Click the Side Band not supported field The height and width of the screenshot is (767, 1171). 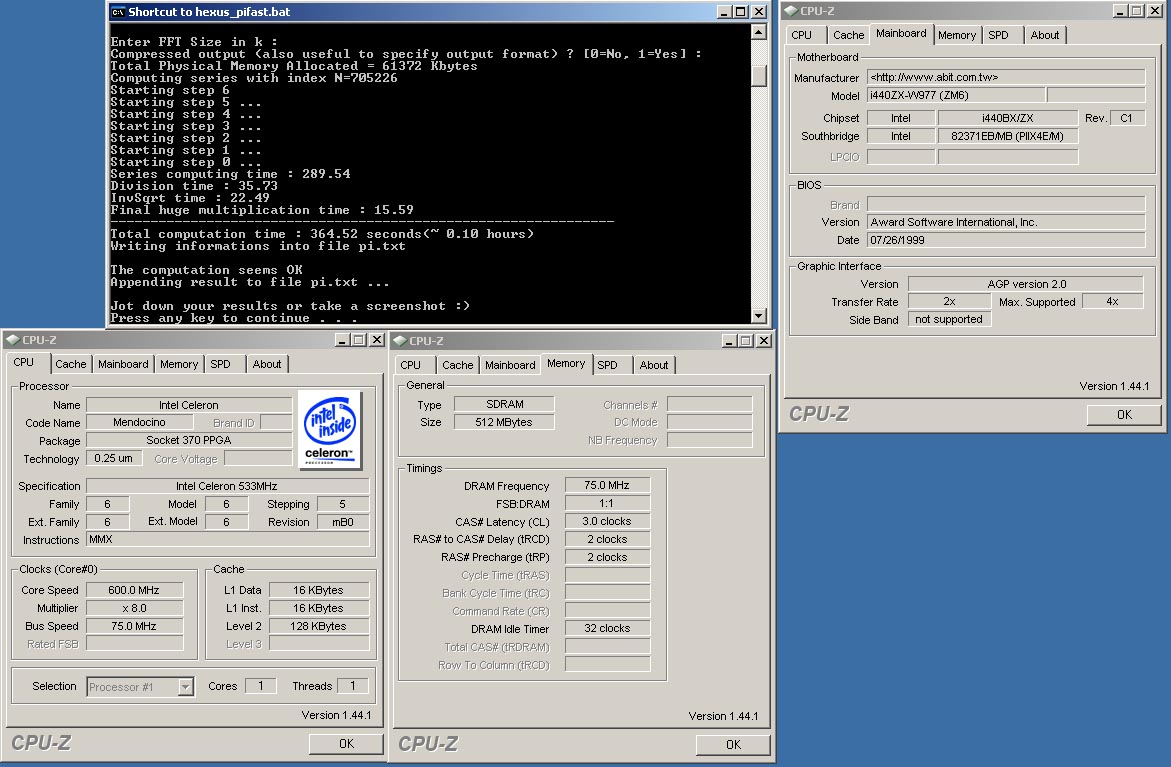pyautogui.click(x=949, y=319)
